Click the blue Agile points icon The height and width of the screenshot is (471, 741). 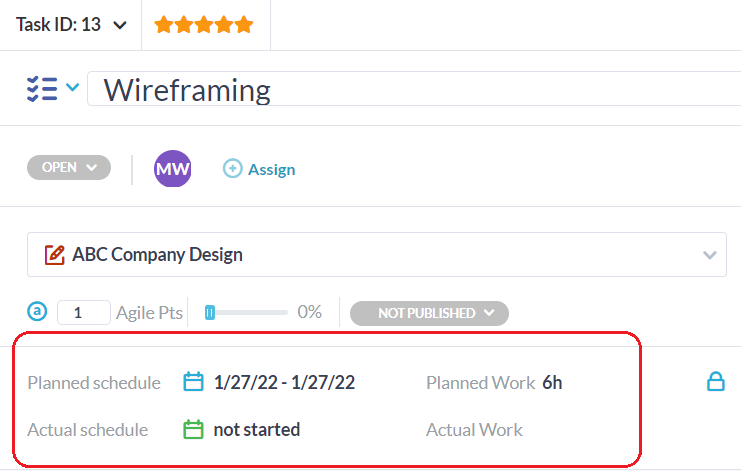(38, 312)
